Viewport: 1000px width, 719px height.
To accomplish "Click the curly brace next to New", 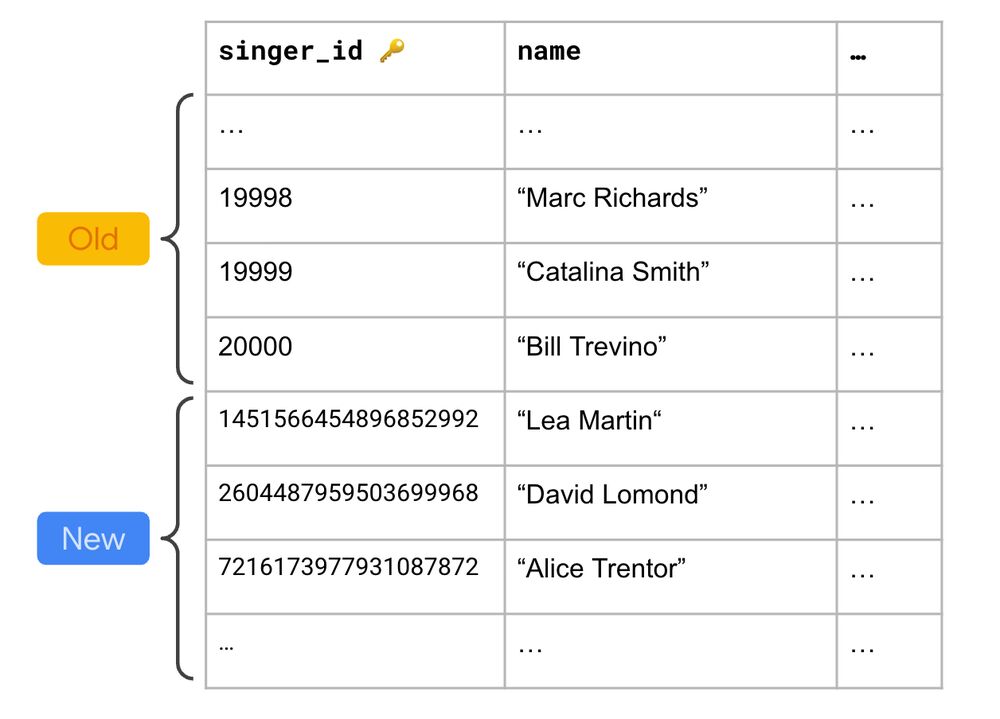I will 177,538.
